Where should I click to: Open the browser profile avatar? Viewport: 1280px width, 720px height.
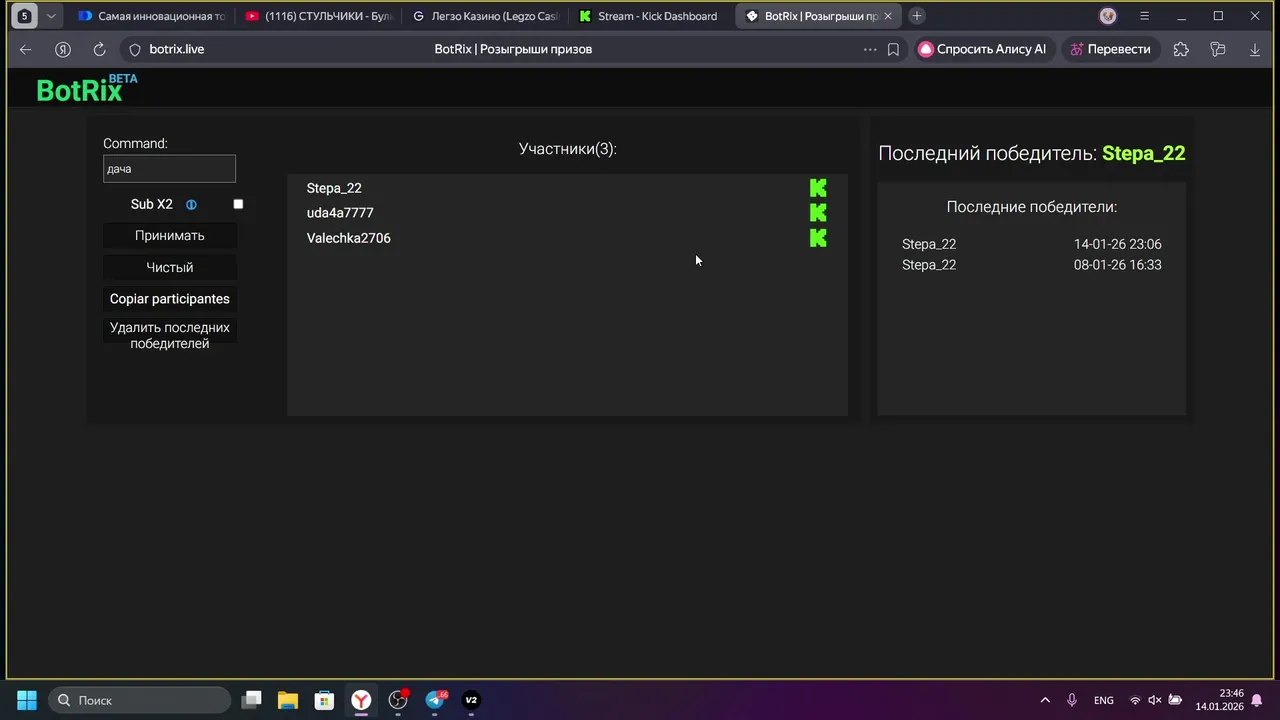(x=1107, y=16)
